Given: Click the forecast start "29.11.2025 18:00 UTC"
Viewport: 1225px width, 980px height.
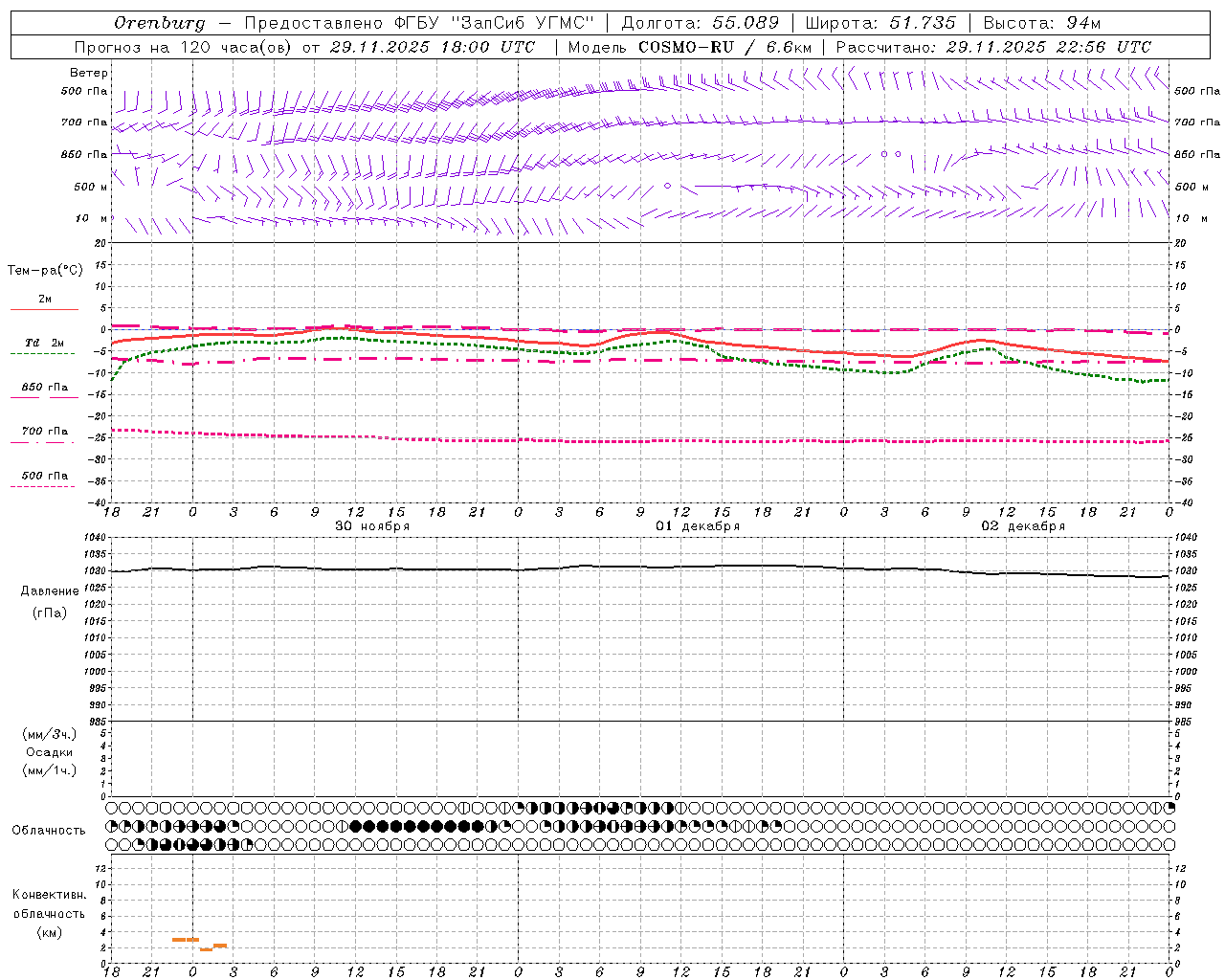Looking at the screenshot, I should click(x=432, y=47).
